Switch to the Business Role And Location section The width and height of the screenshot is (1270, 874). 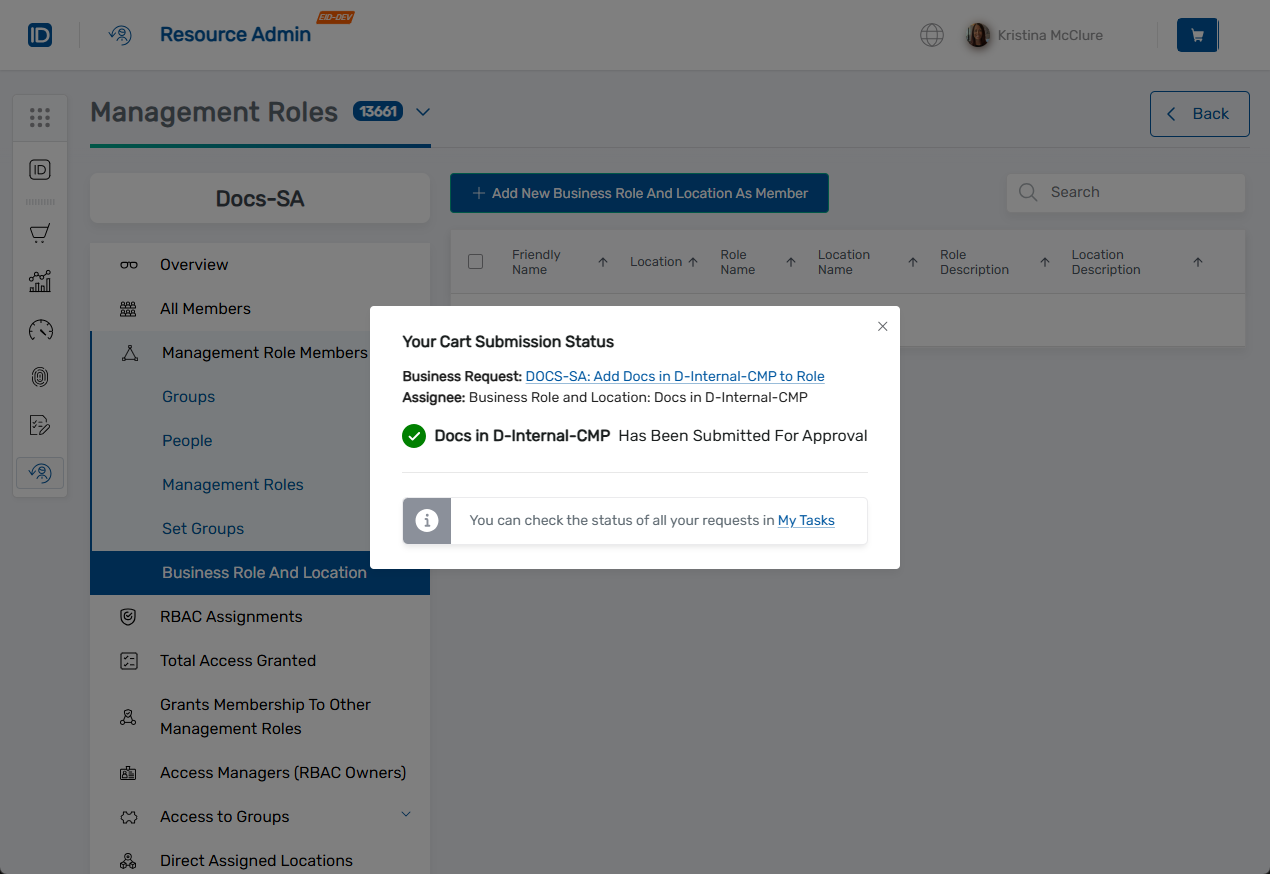click(262, 572)
